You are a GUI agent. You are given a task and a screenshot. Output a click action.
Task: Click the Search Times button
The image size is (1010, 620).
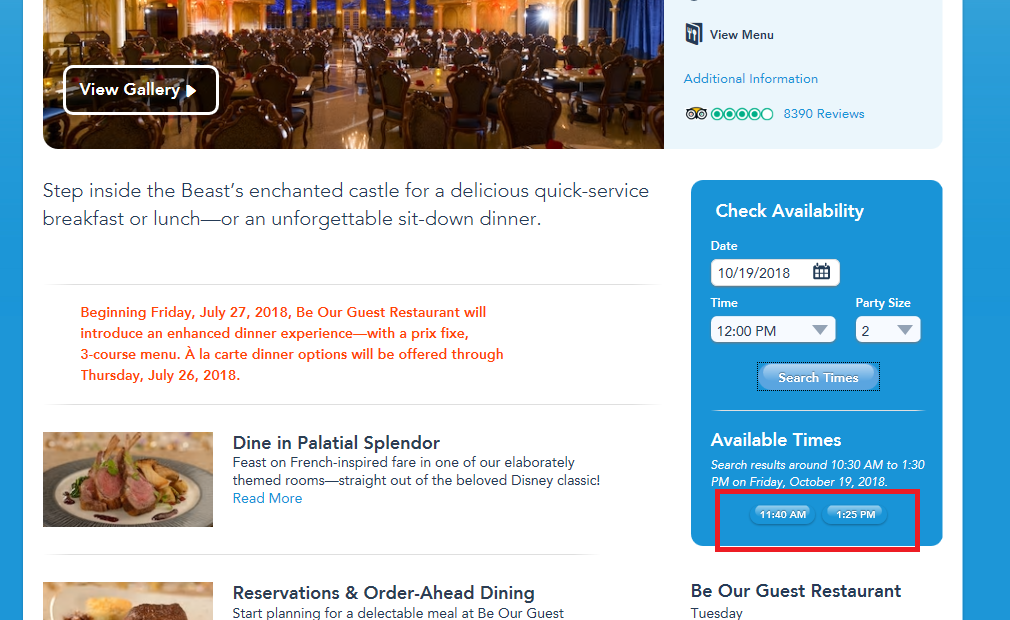pyautogui.click(x=818, y=377)
